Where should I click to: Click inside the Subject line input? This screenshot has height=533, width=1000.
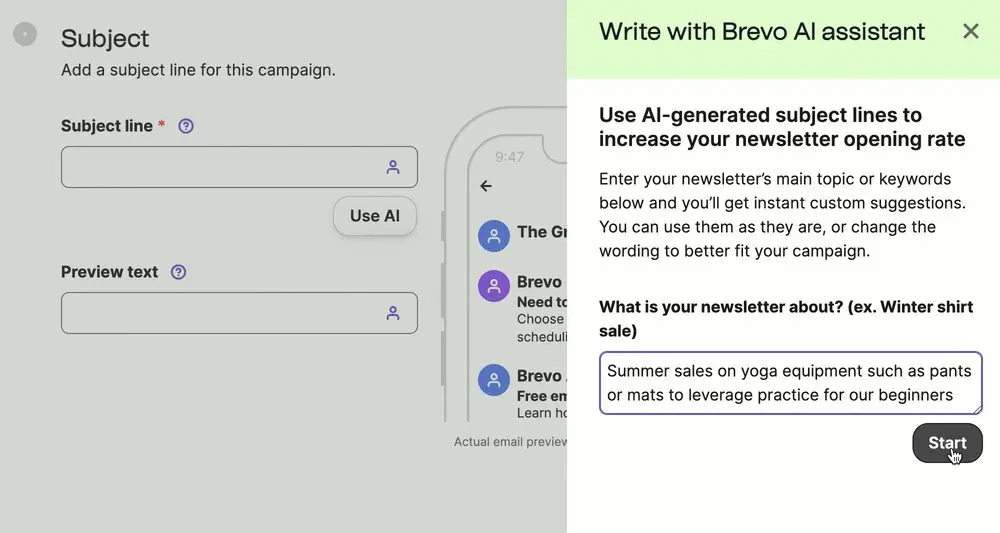(x=220, y=167)
